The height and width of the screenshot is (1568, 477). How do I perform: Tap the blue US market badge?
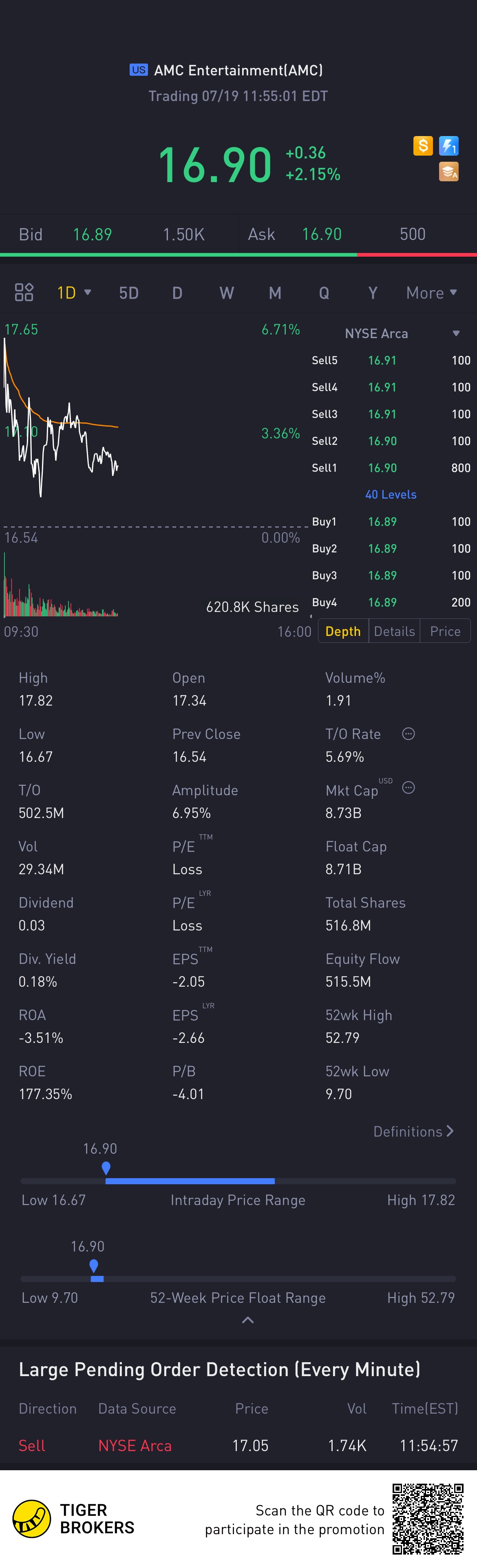[x=138, y=70]
